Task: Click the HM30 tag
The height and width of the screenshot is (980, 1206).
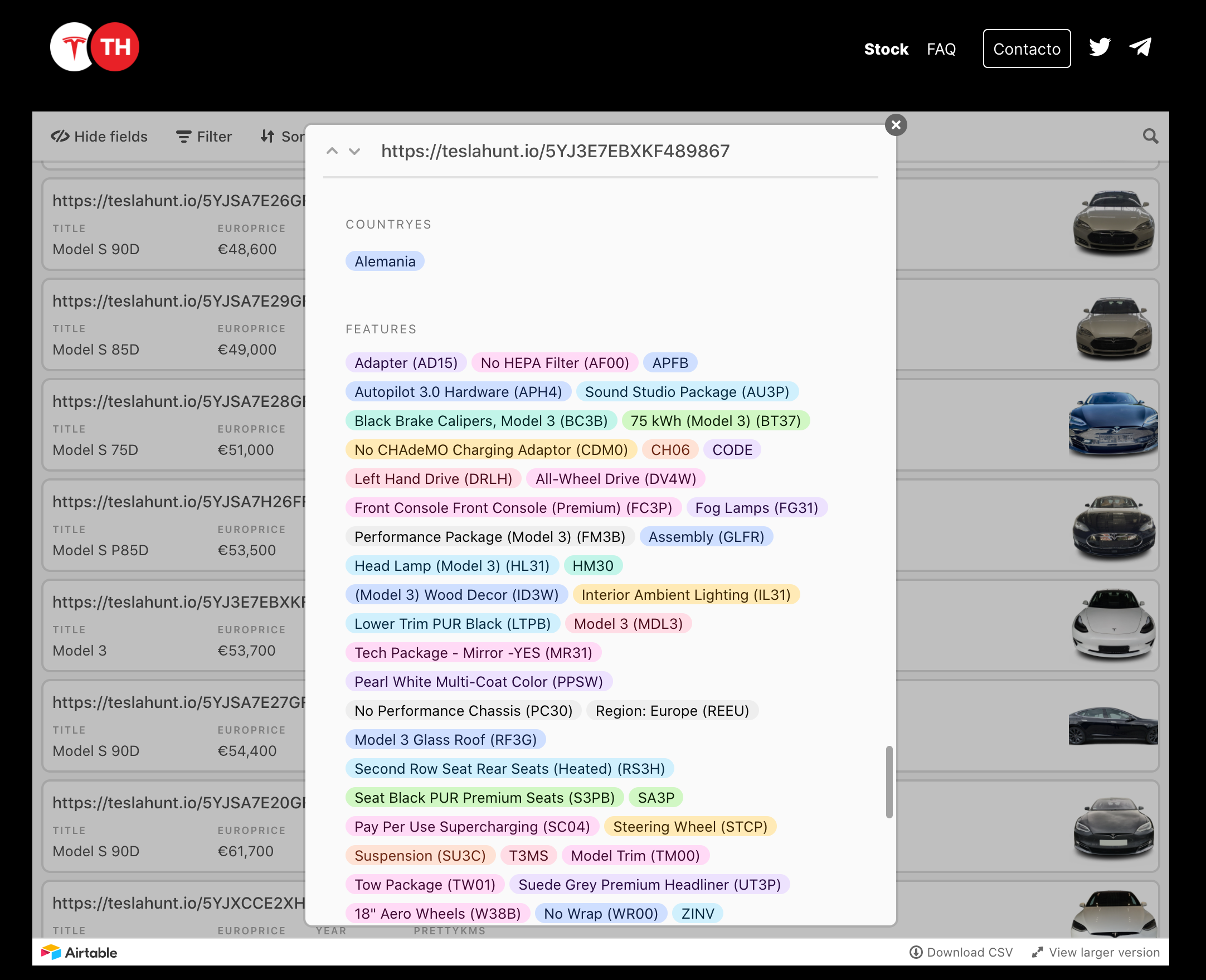Action: coord(592,566)
